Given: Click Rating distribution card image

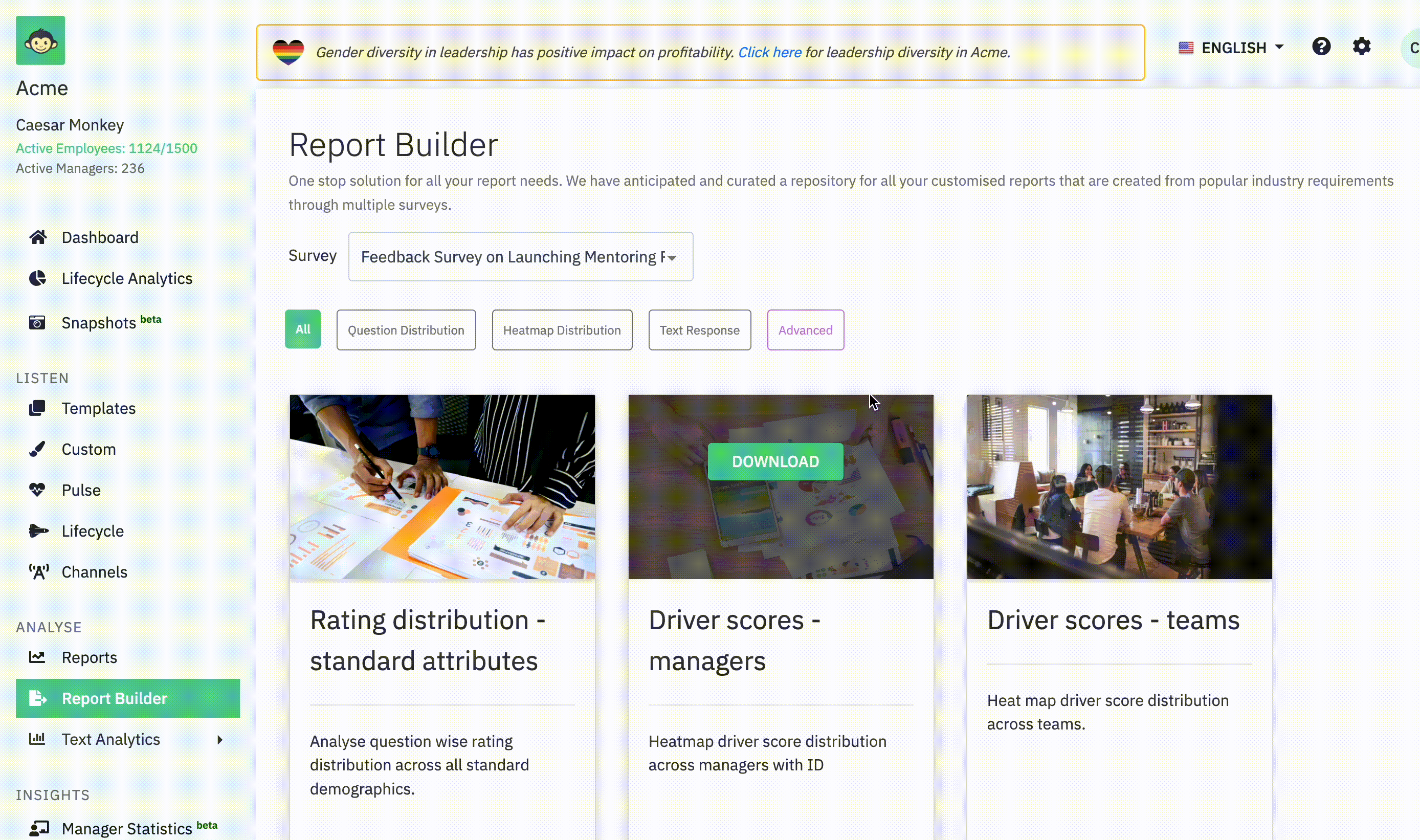Looking at the screenshot, I should 442,487.
